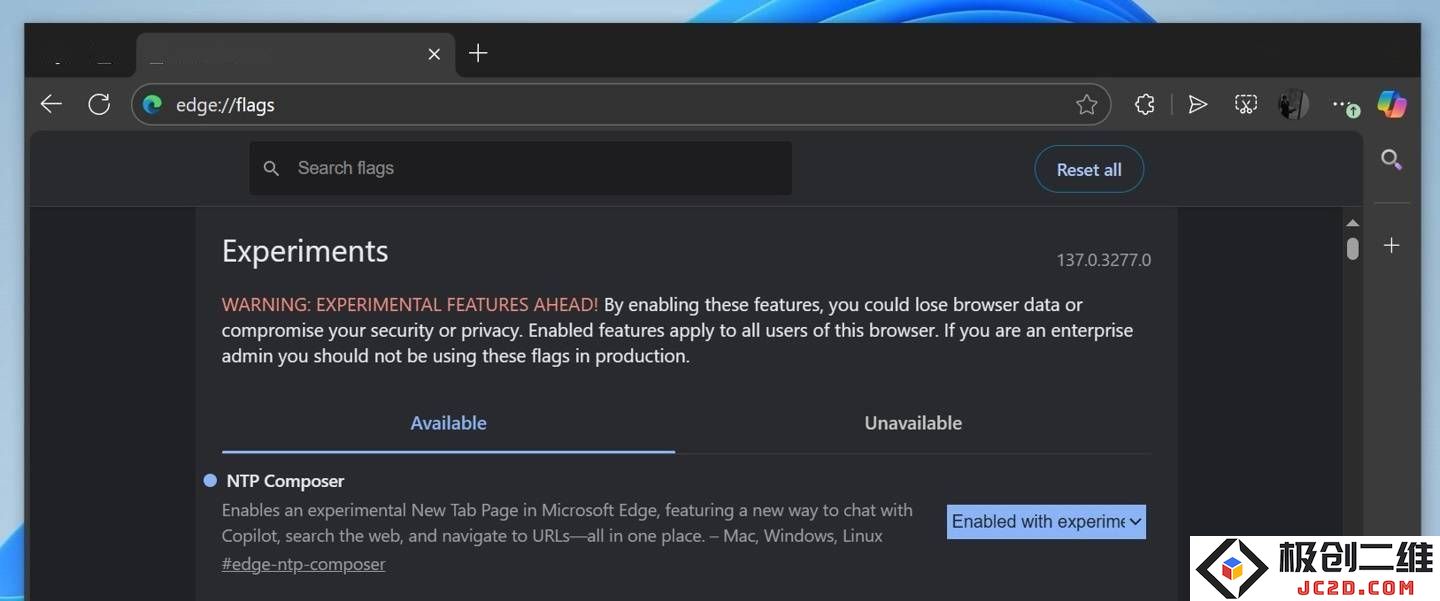Click the vertical scrollbar thumb
The height and width of the screenshot is (601, 1440).
coord(1353,248)
